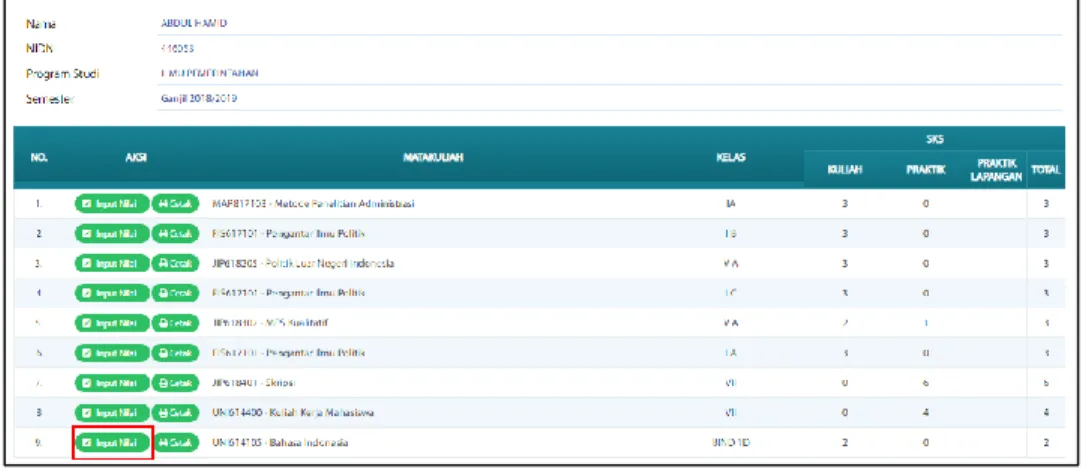
Task: Open Input Nilai for Politik Luar Negeri Indonesia
Action: [112, 263]
